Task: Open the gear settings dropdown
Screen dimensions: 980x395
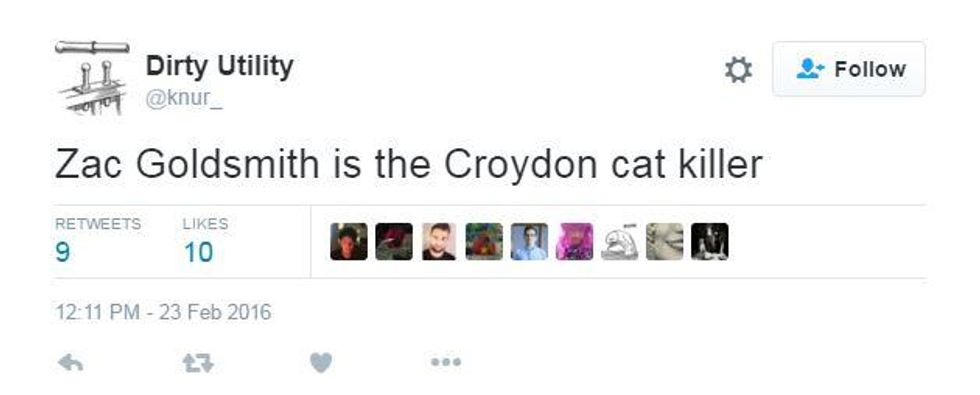Action: pos(738,69)
